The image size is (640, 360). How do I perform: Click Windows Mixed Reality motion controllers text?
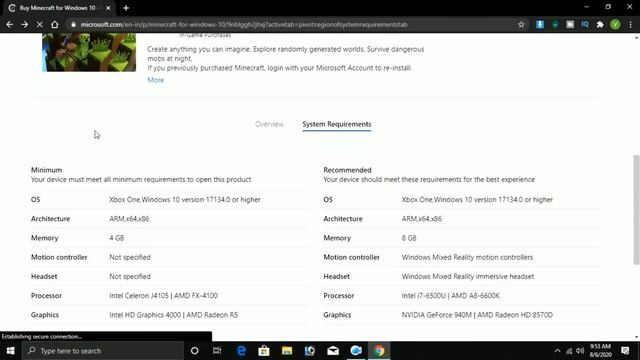click(x=467, y=257)
